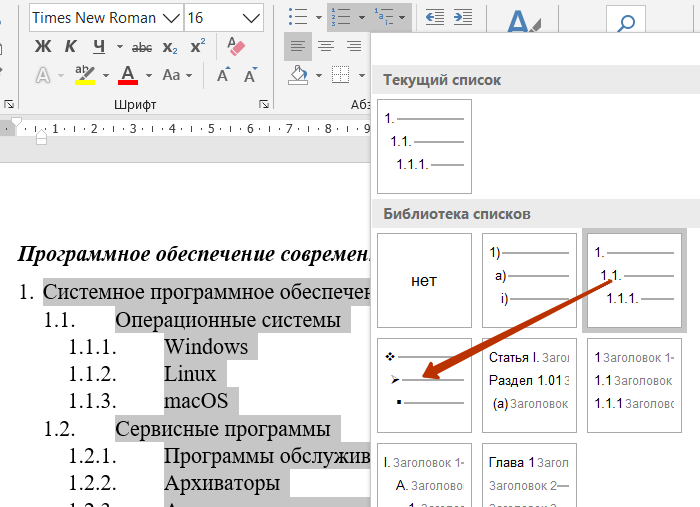Screen dimensions: 700x507
Task: Apply superscript x² formatting
Action: pos(198,46)
